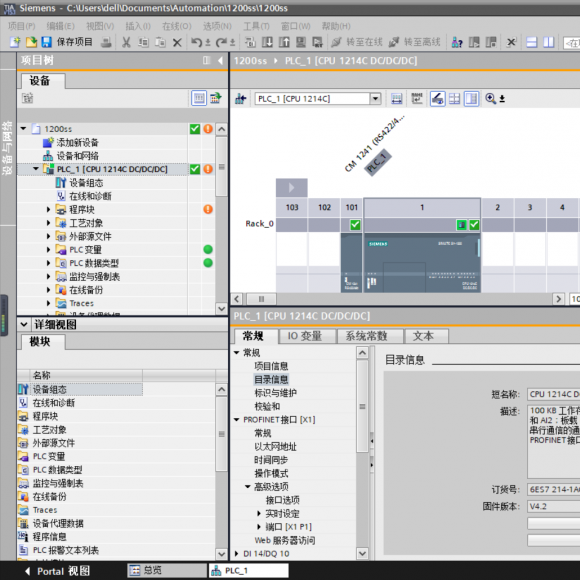Toggle the project tree details view icon

tap(199, 98)
